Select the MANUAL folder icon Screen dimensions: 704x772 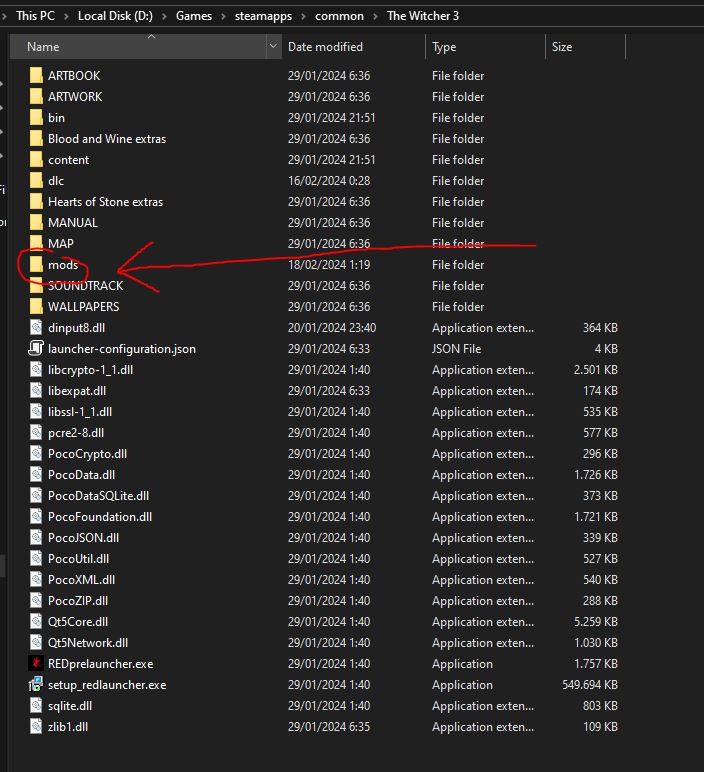pos(36,223)
